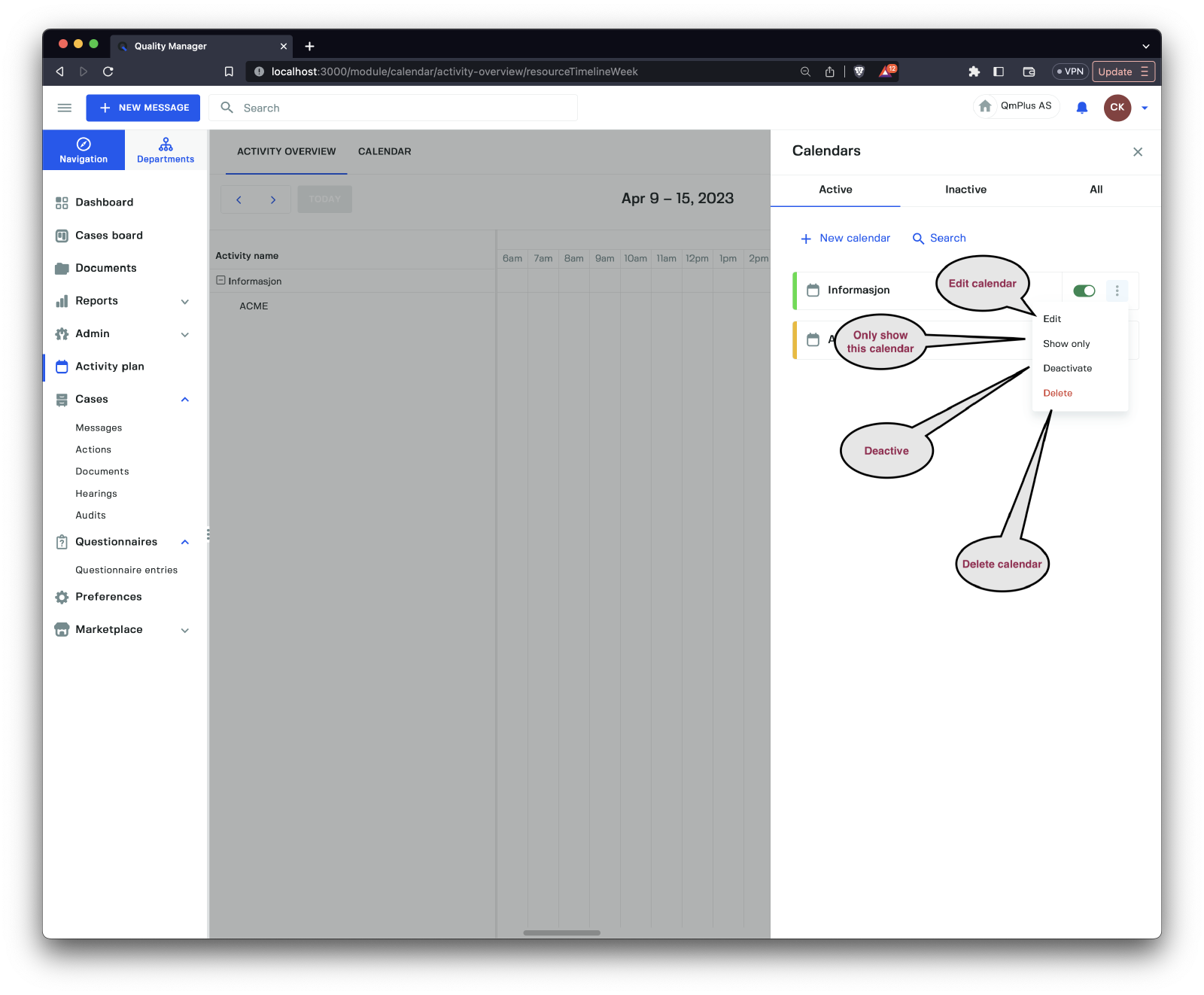
Task: Switch to Departments sidebar view
Action: tap(166, 150)
